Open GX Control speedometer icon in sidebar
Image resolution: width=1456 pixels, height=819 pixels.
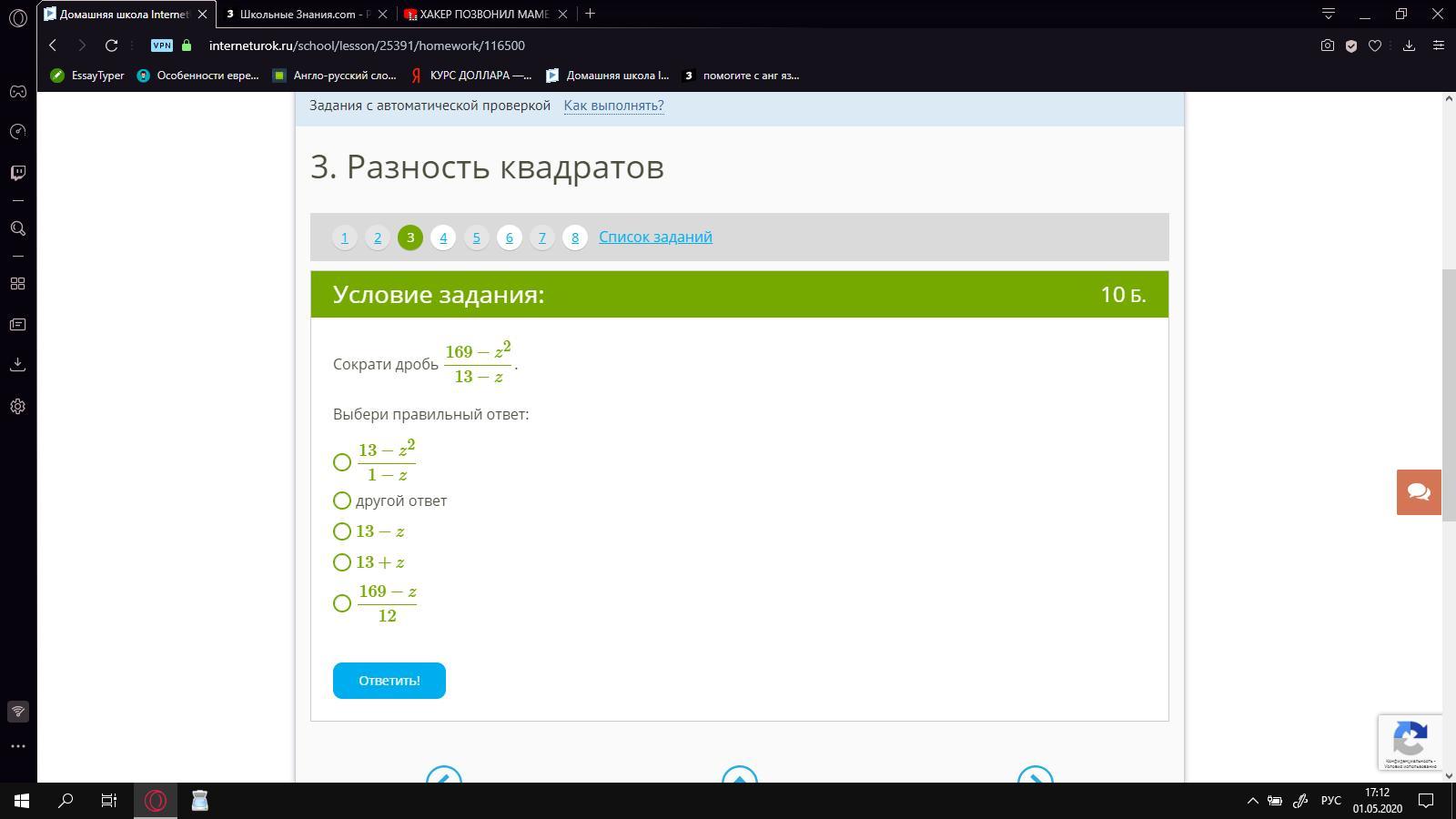17,132
